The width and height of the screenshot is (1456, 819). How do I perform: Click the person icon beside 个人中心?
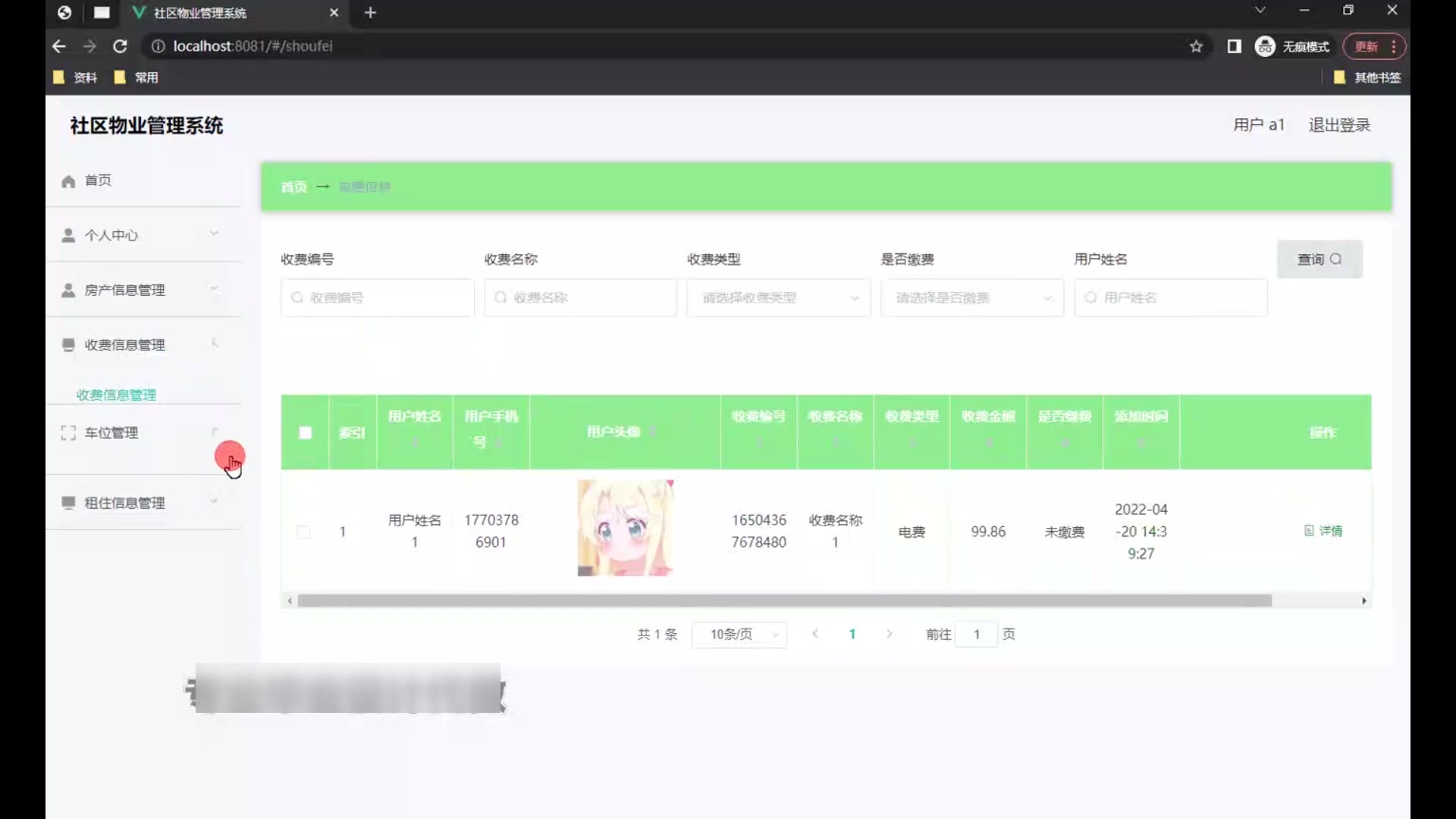[68, 235]
